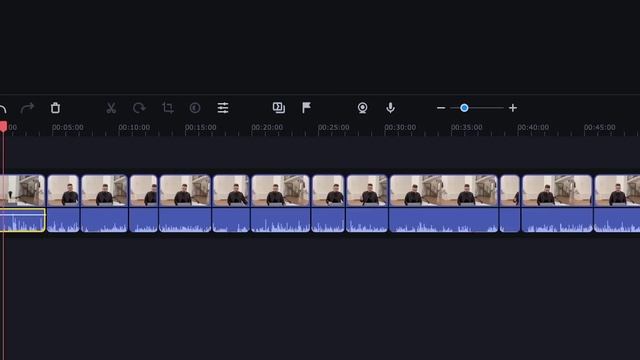Select the yellow-outlined audio clip

22,220
